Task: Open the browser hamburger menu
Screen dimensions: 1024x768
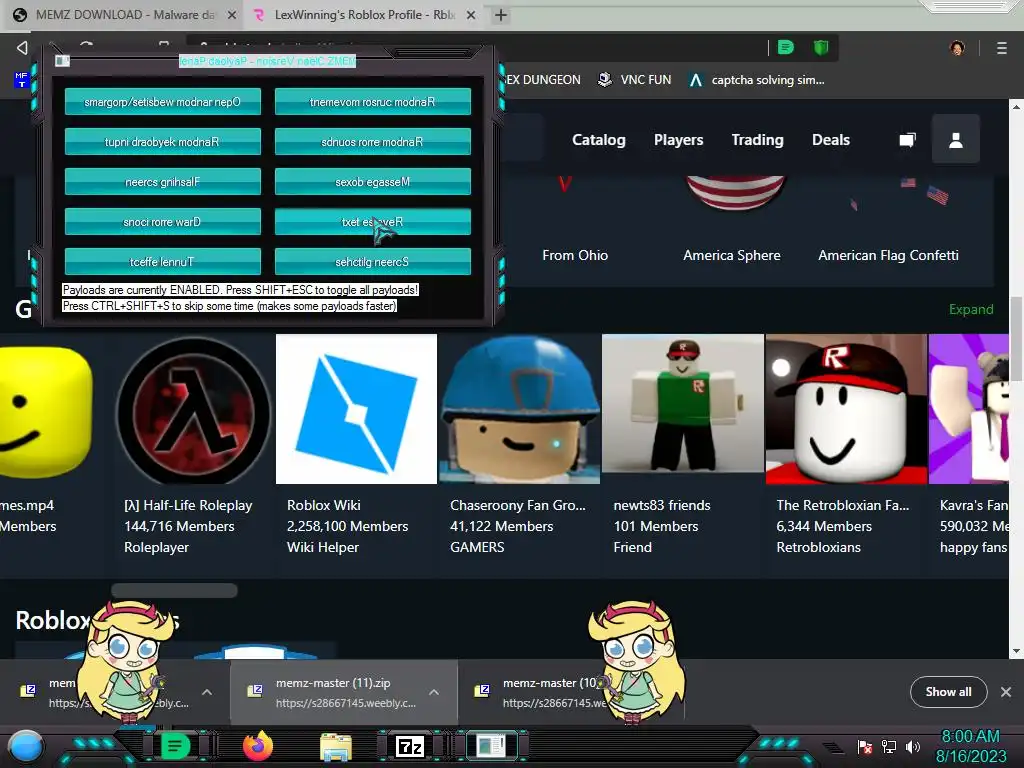Action: (x=1002, y=48)
